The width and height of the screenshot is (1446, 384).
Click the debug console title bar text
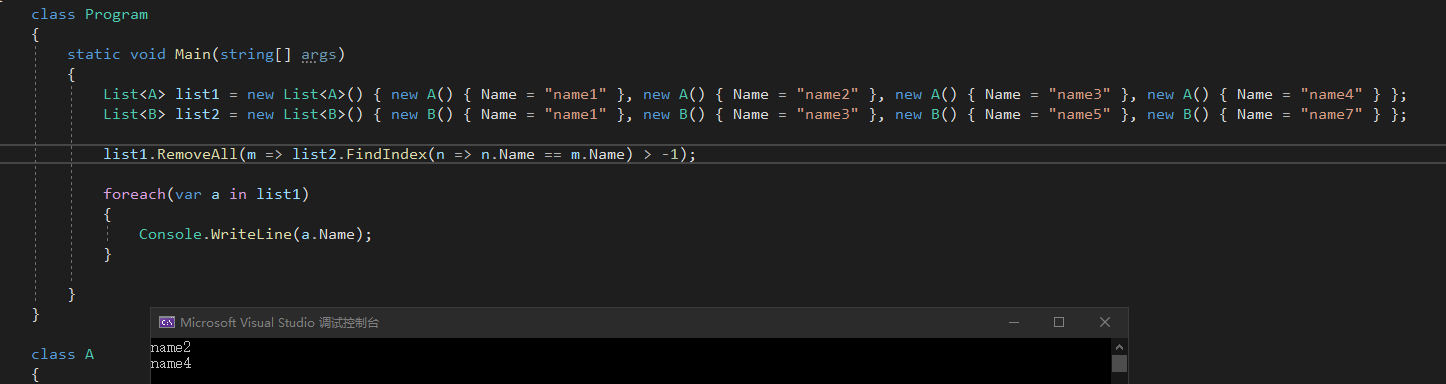(x=280, y=323)
